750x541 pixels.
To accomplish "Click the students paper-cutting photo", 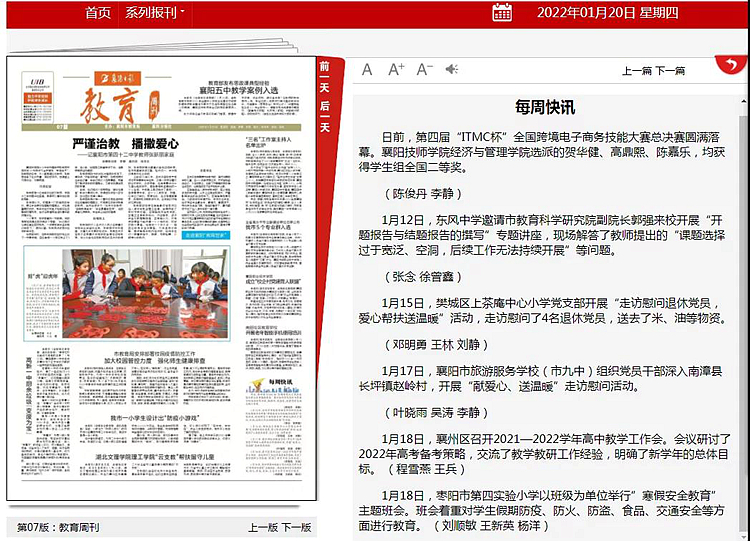I will (x=145, y=293).
